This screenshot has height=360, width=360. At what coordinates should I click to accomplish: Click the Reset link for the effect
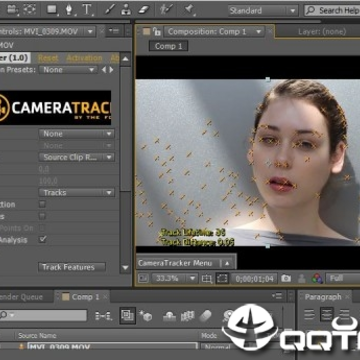(48, 58)
